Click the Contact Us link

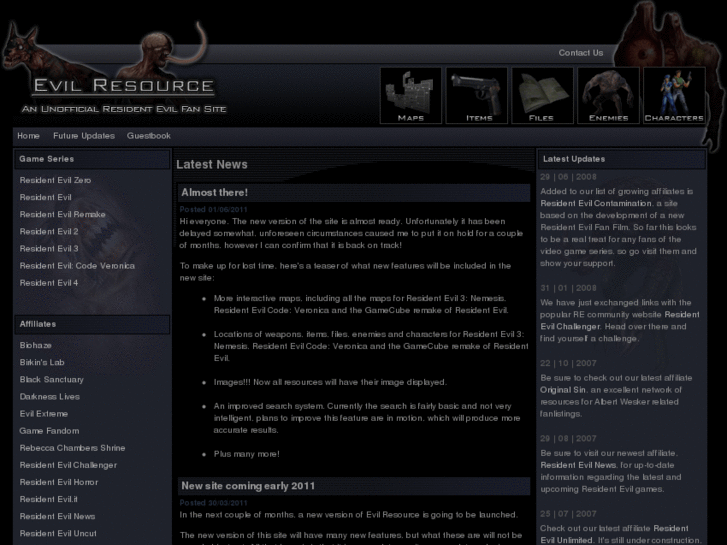pos(580,53)
